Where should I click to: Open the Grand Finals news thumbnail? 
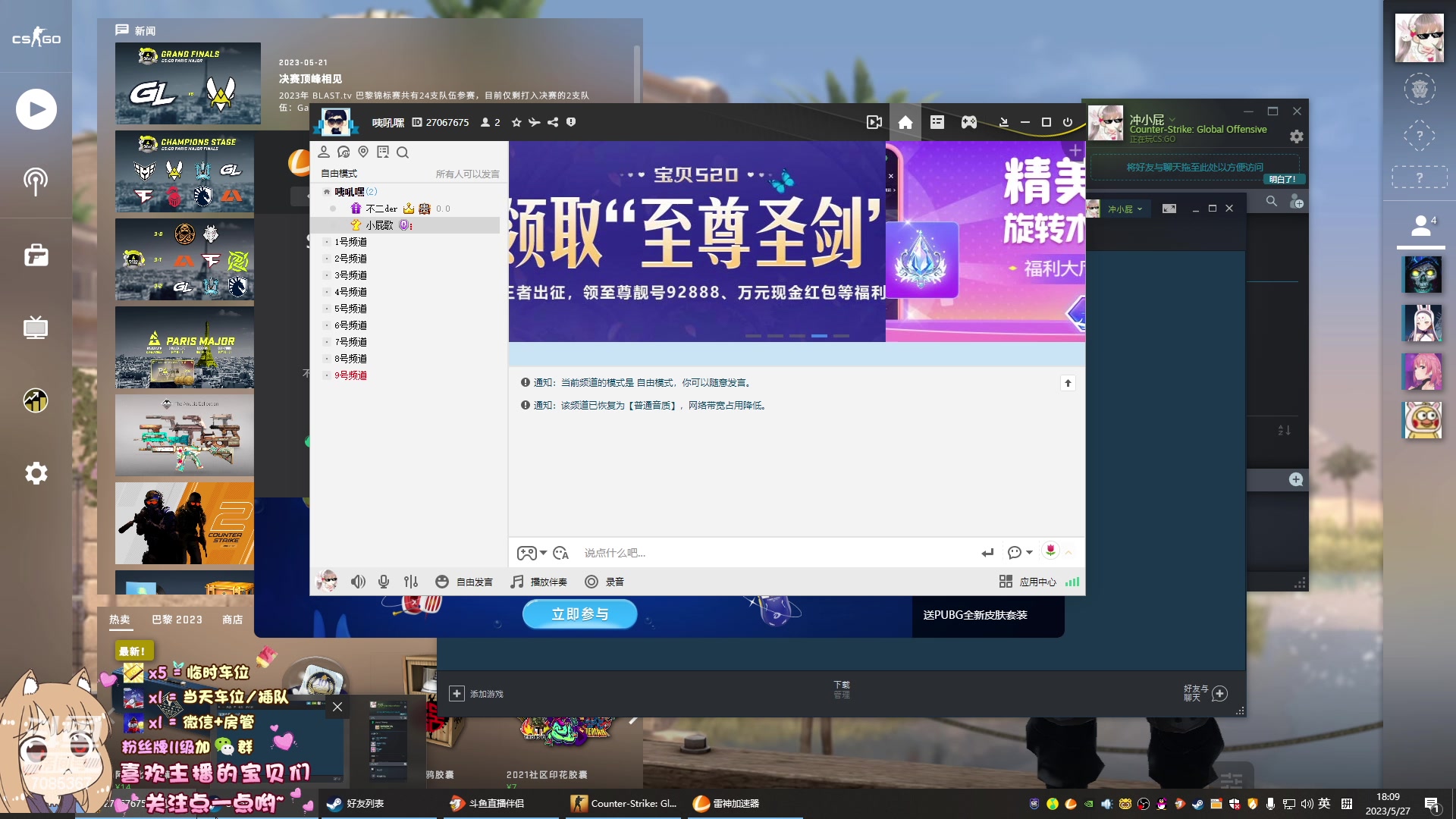coord(188,83)
